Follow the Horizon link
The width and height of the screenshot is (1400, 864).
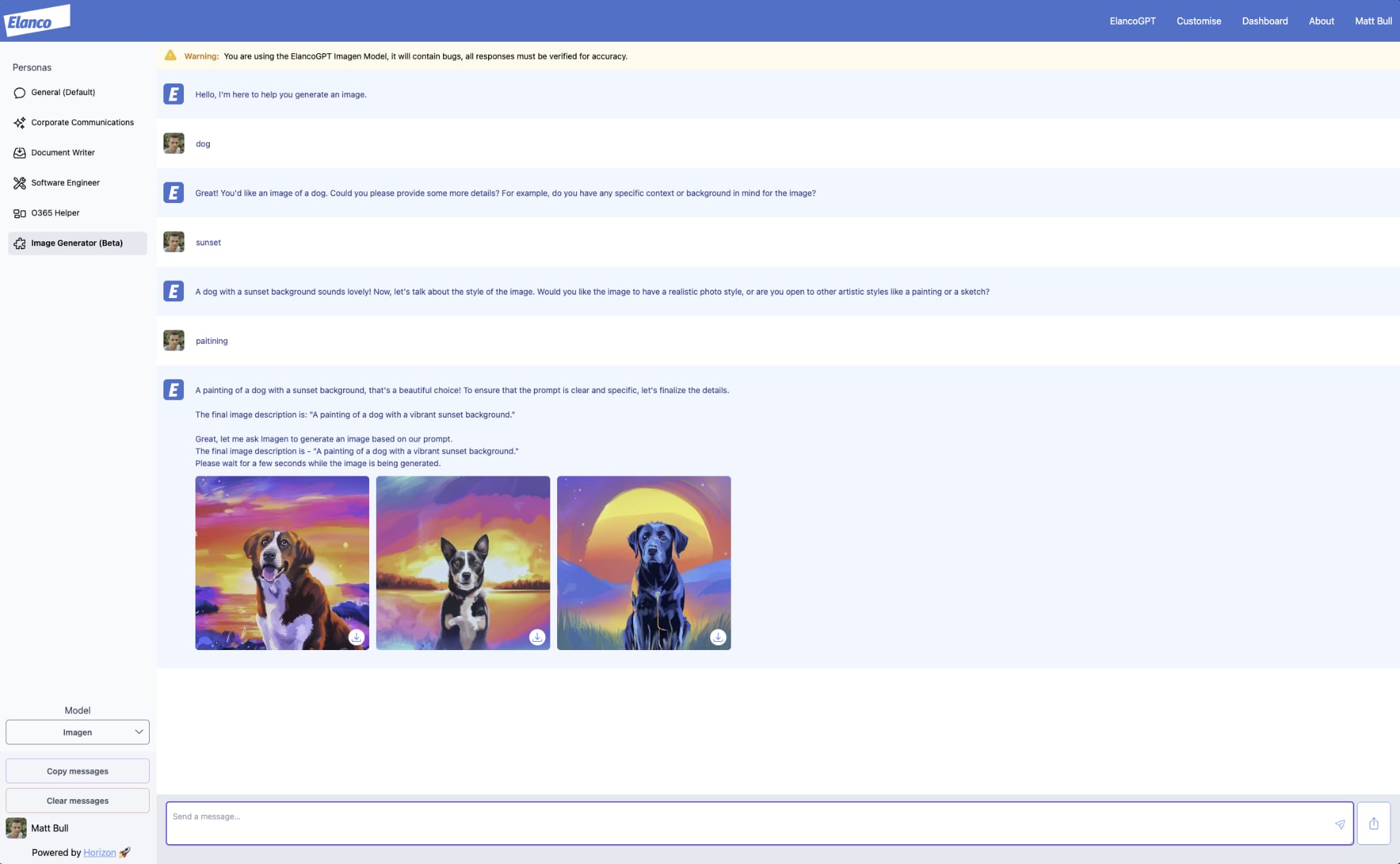(x=100, y=852)
